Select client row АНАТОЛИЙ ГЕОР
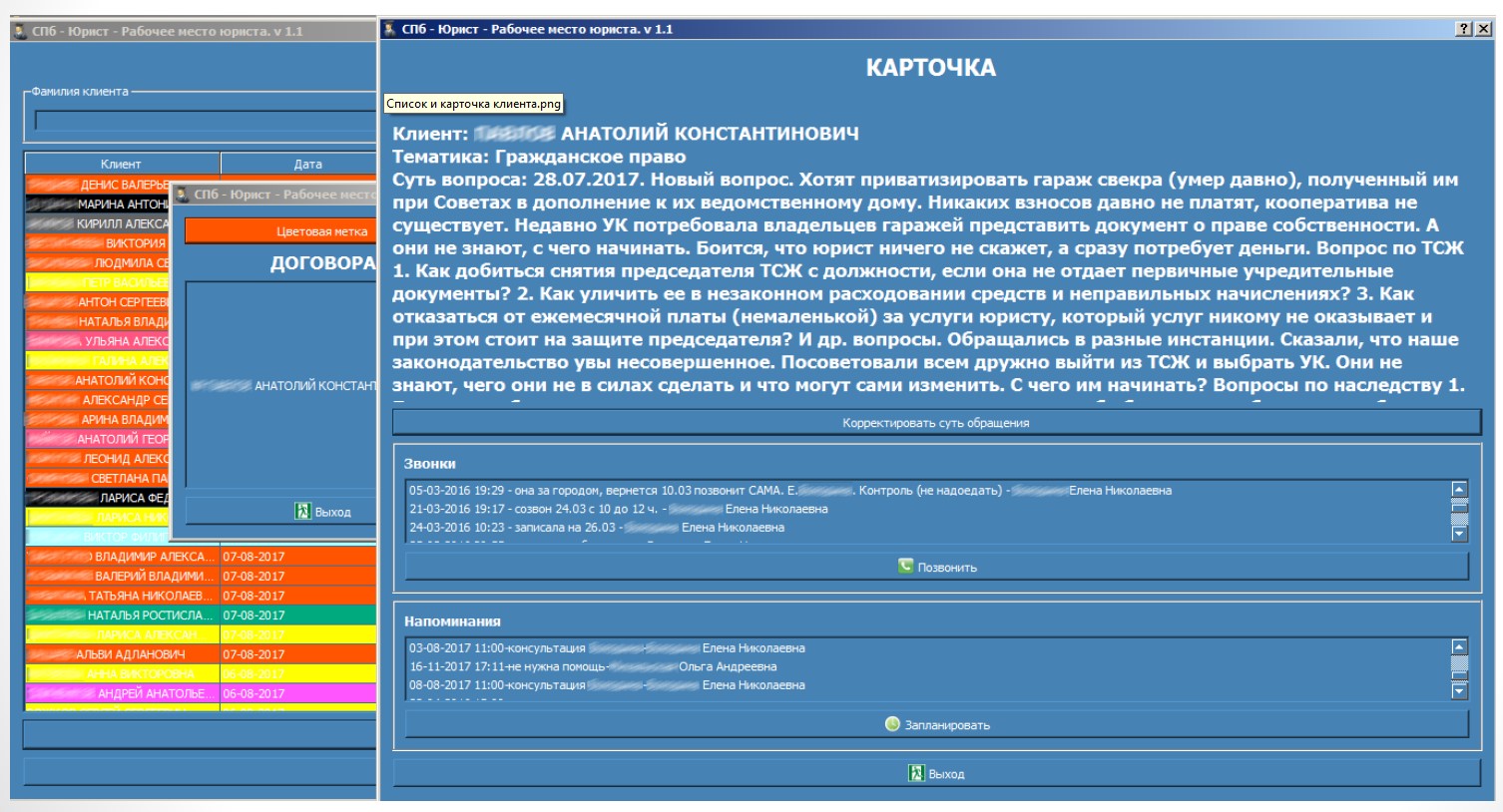Screen dimensions: 1503x812 [97, 439]
